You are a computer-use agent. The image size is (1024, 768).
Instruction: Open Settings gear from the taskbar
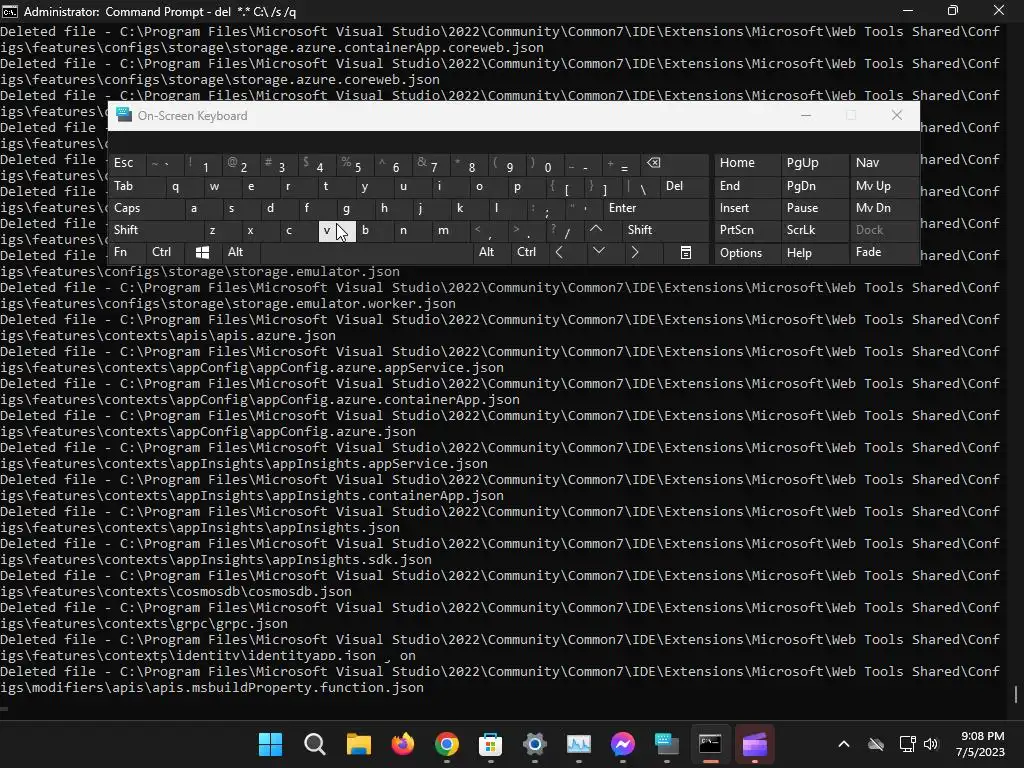click(x=534, y=744)
